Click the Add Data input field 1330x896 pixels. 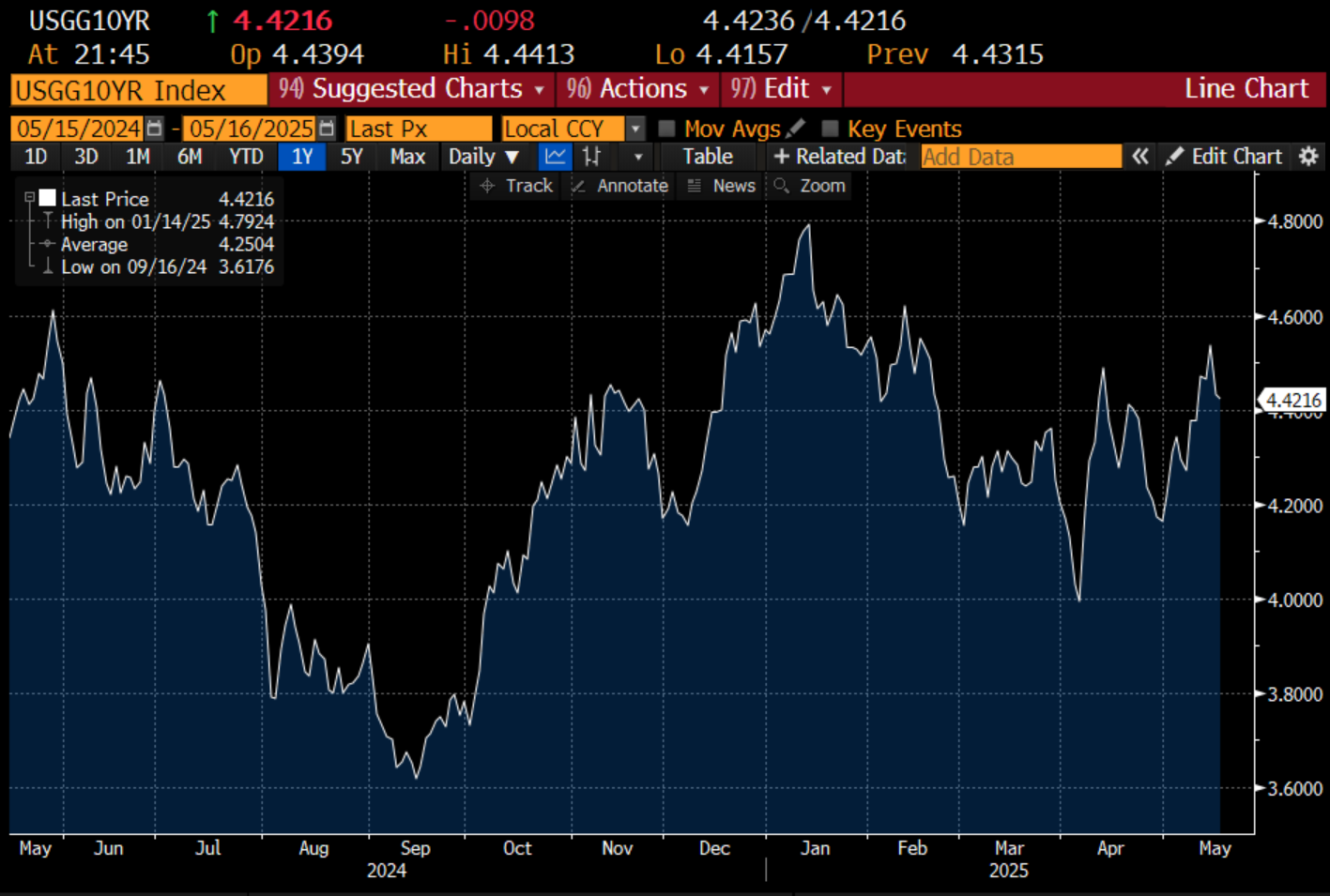coord(1020,157)
